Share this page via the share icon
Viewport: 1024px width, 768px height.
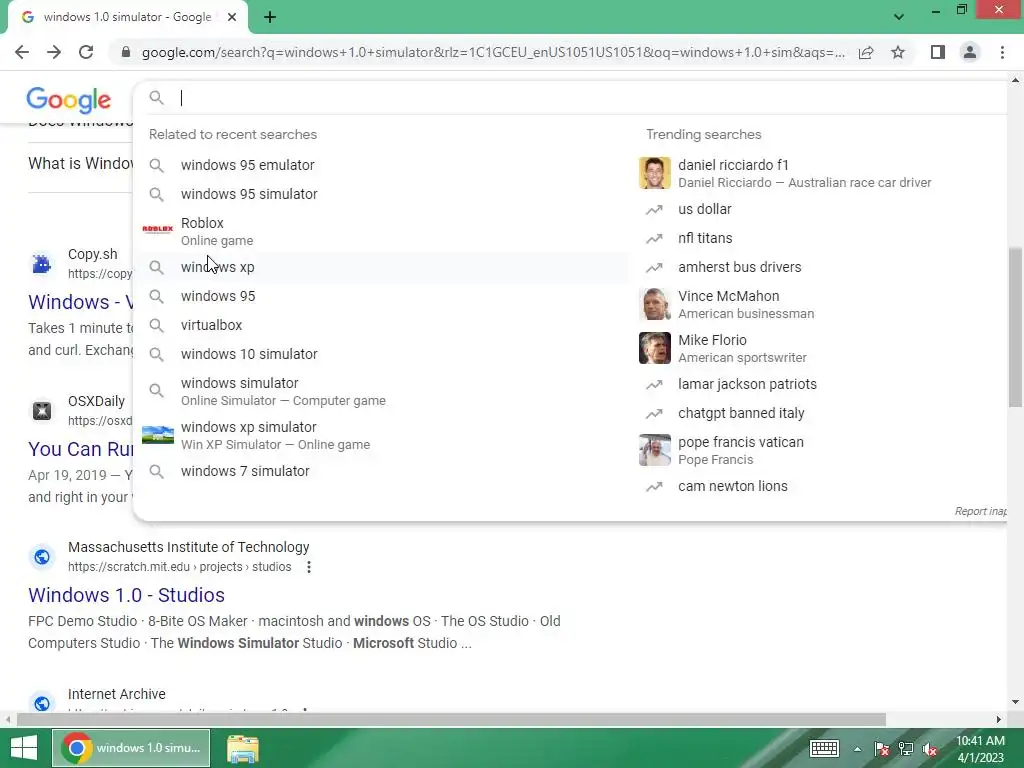[x=866, y=52]
